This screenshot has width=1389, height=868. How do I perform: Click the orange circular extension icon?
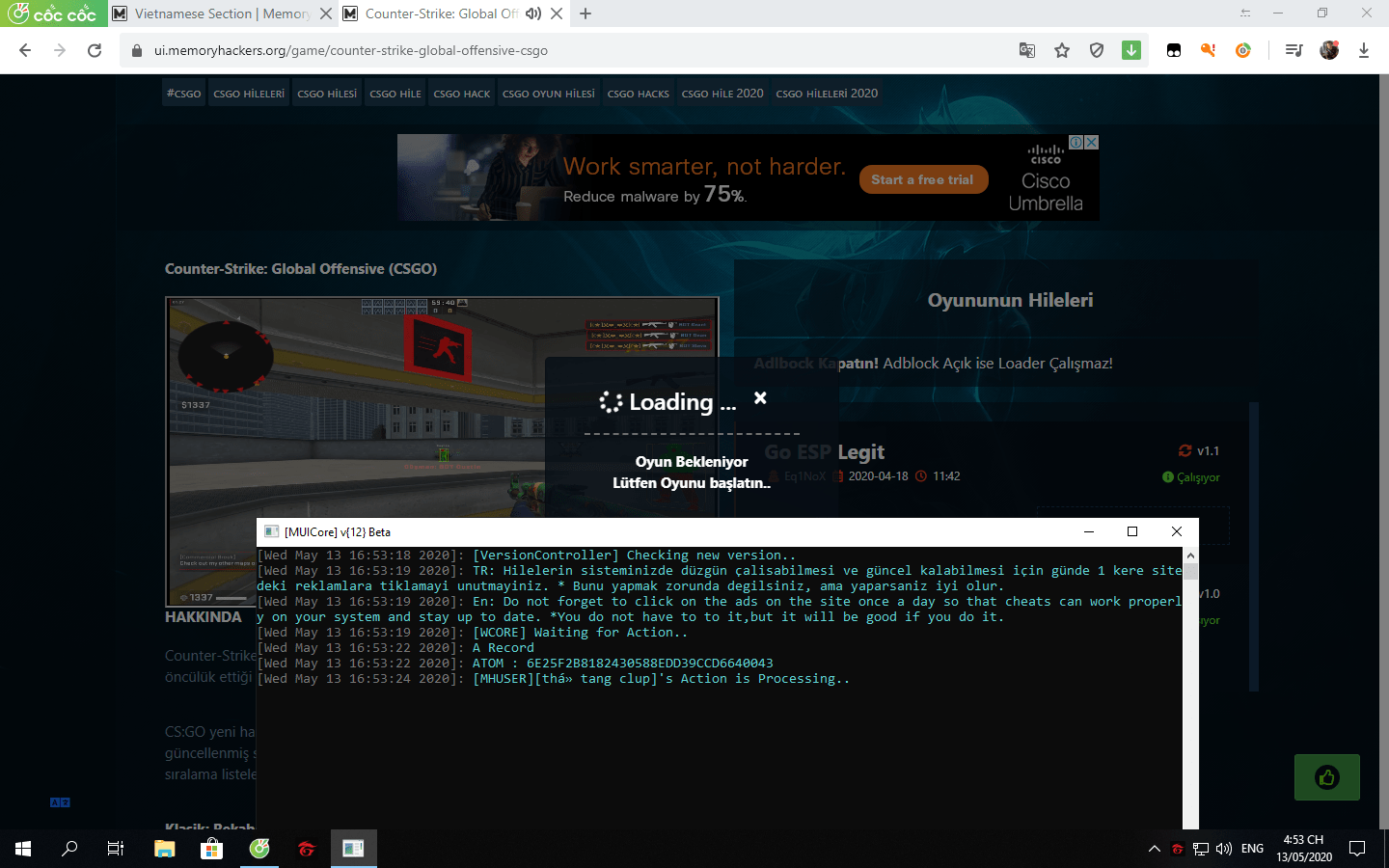1243,50
